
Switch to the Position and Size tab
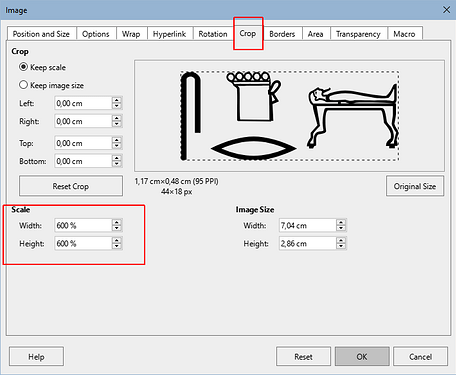click(x=41, y=34)
